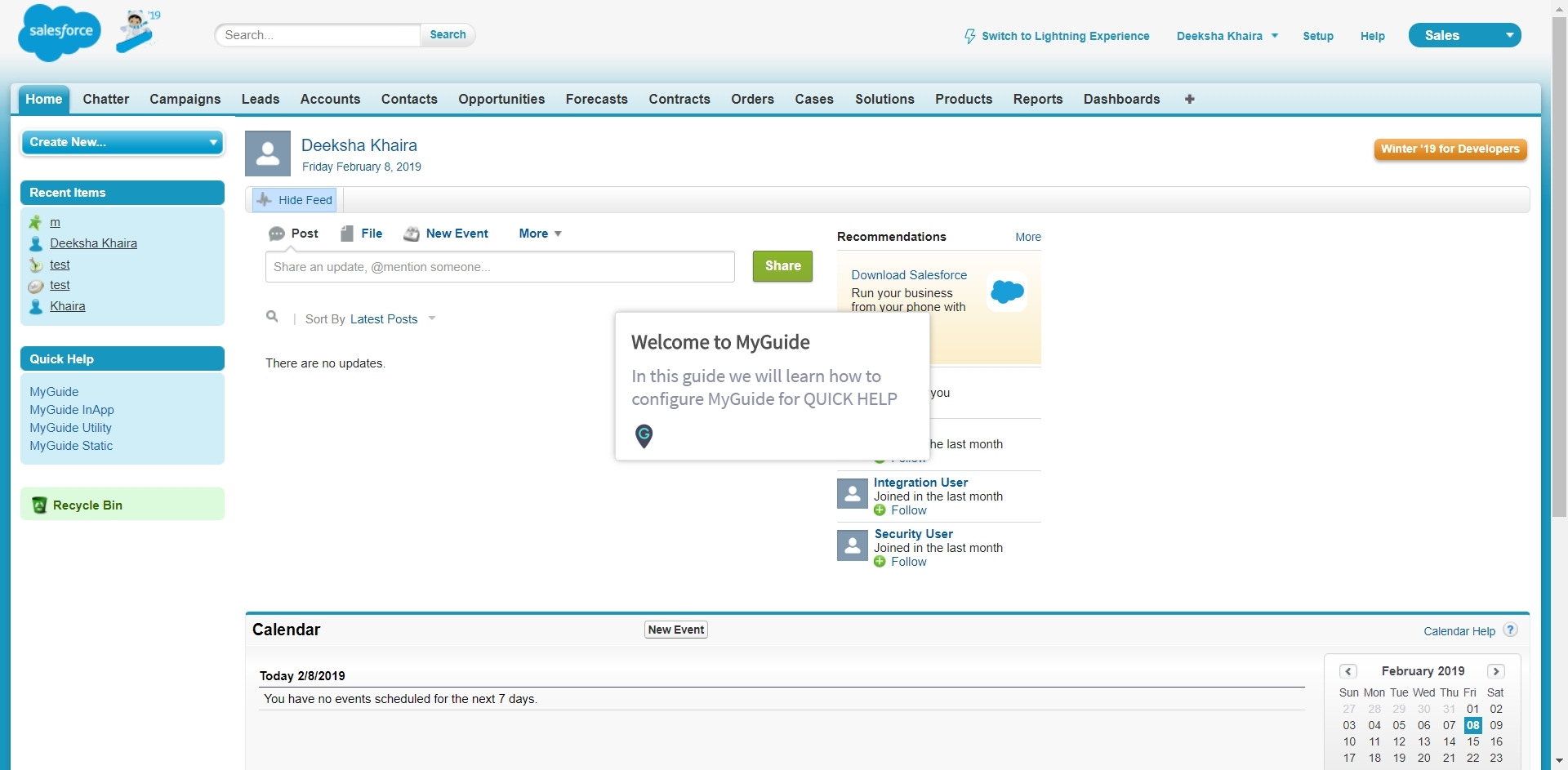Select highlighted day 08 in mini calendar
This screenshot has height=770, width=1568.
[1472, 725]
